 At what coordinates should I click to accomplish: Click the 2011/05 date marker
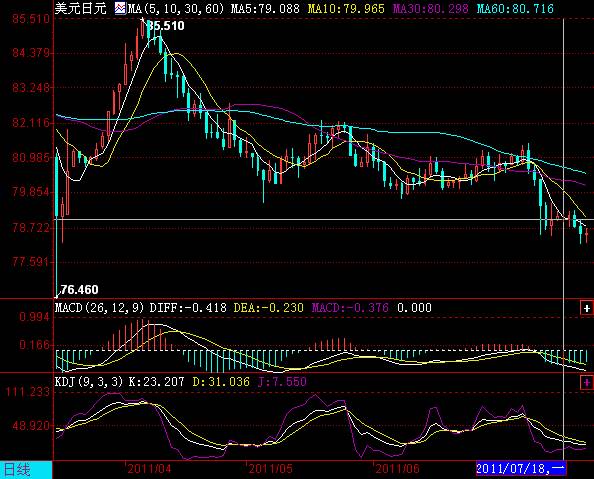pos(270,469)
